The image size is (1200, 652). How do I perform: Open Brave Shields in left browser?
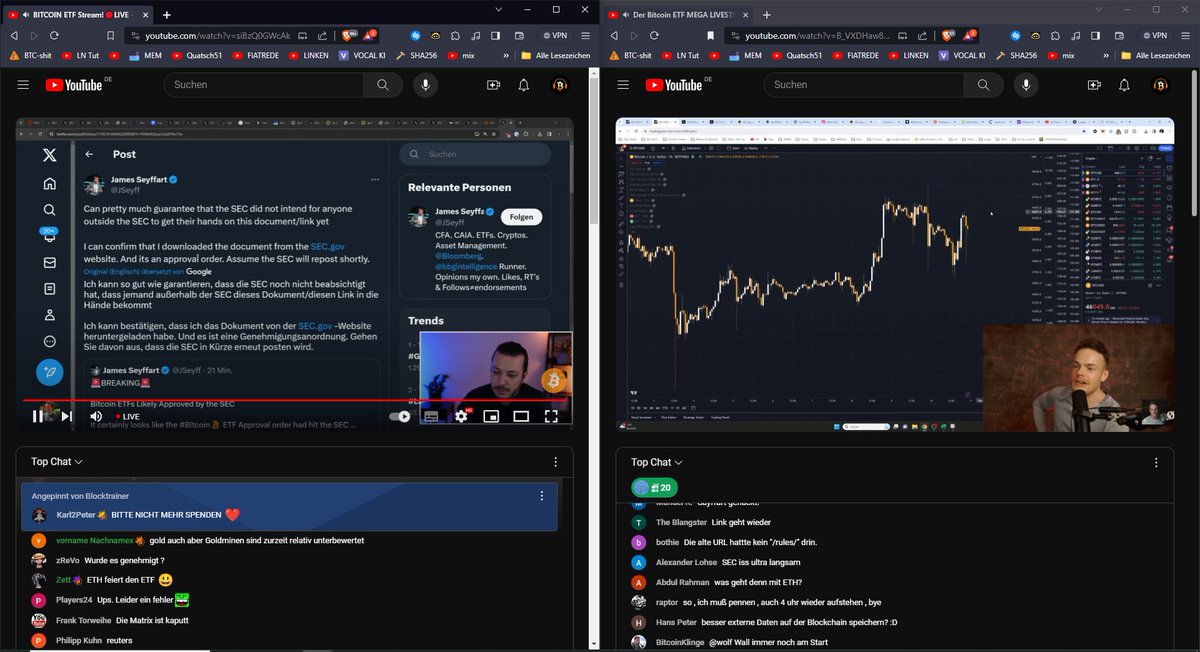point(350,35)
